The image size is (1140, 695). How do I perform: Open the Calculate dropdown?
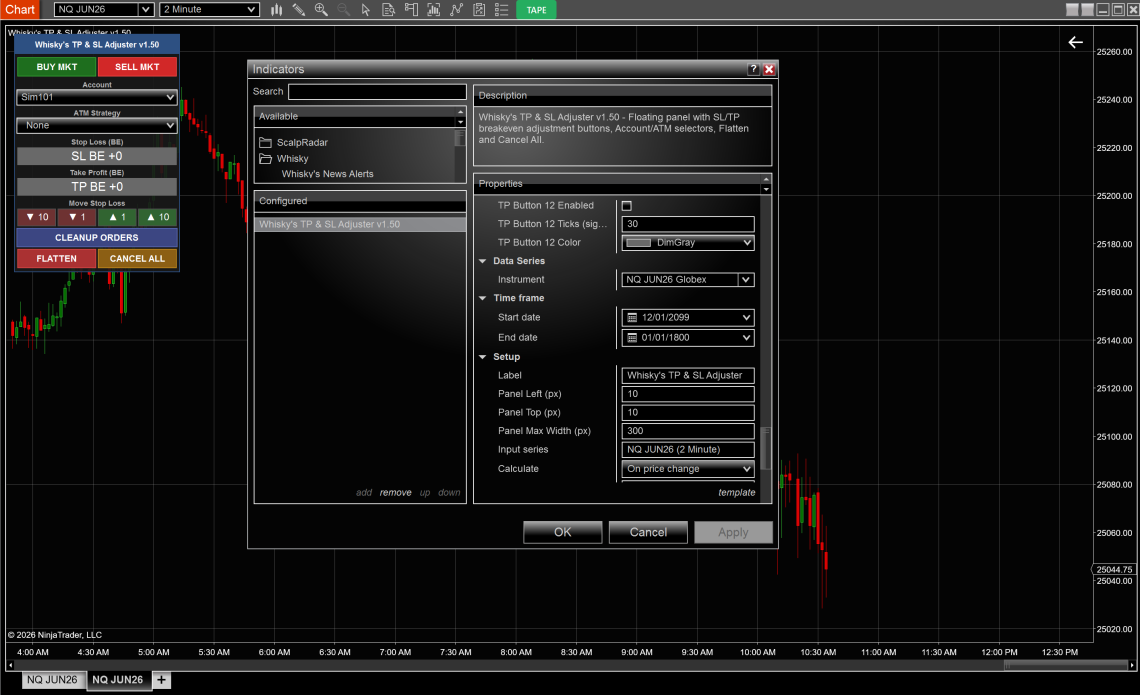point(688,469)
